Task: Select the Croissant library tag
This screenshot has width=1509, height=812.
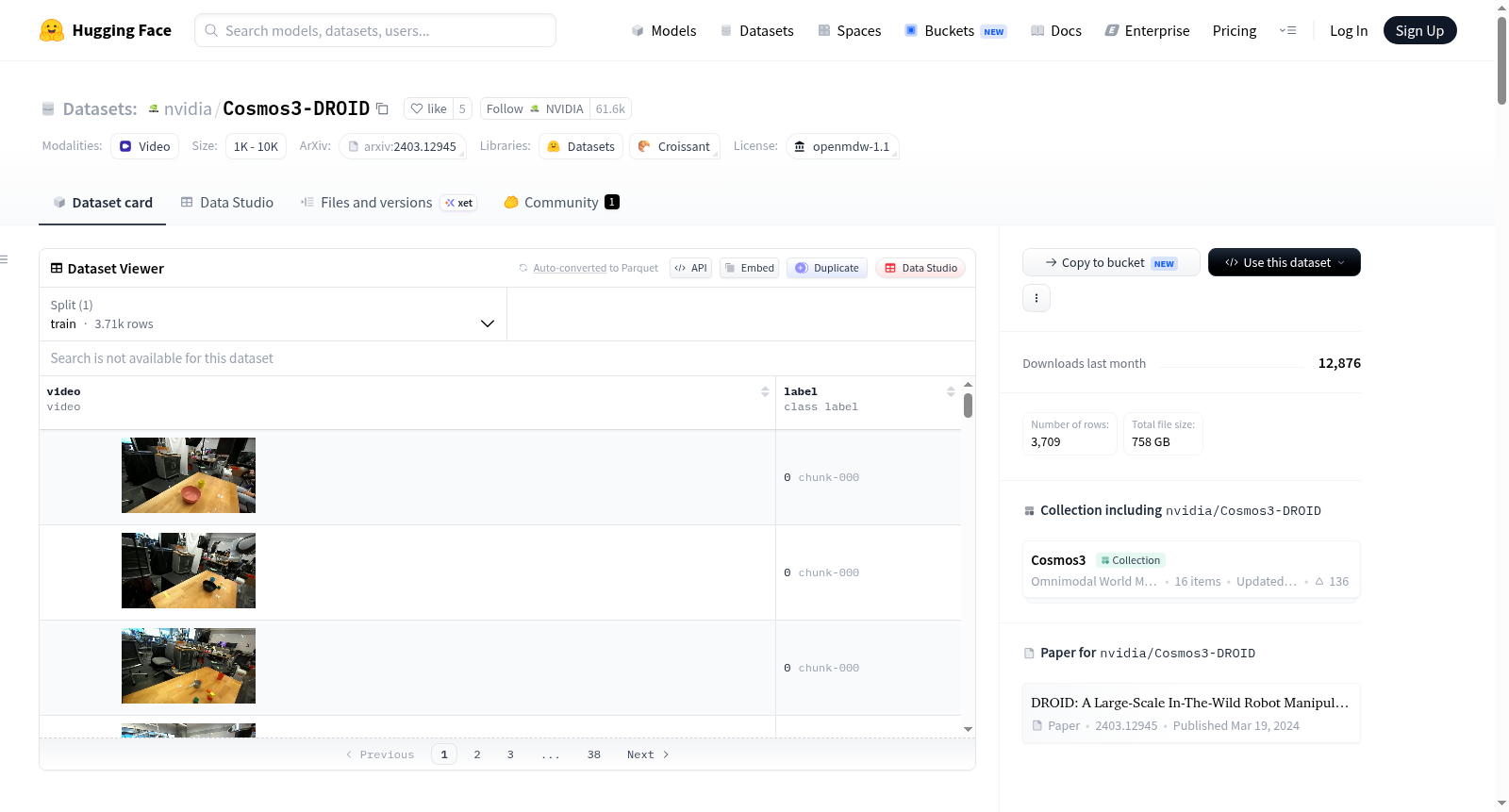Action: coord(674,146)
